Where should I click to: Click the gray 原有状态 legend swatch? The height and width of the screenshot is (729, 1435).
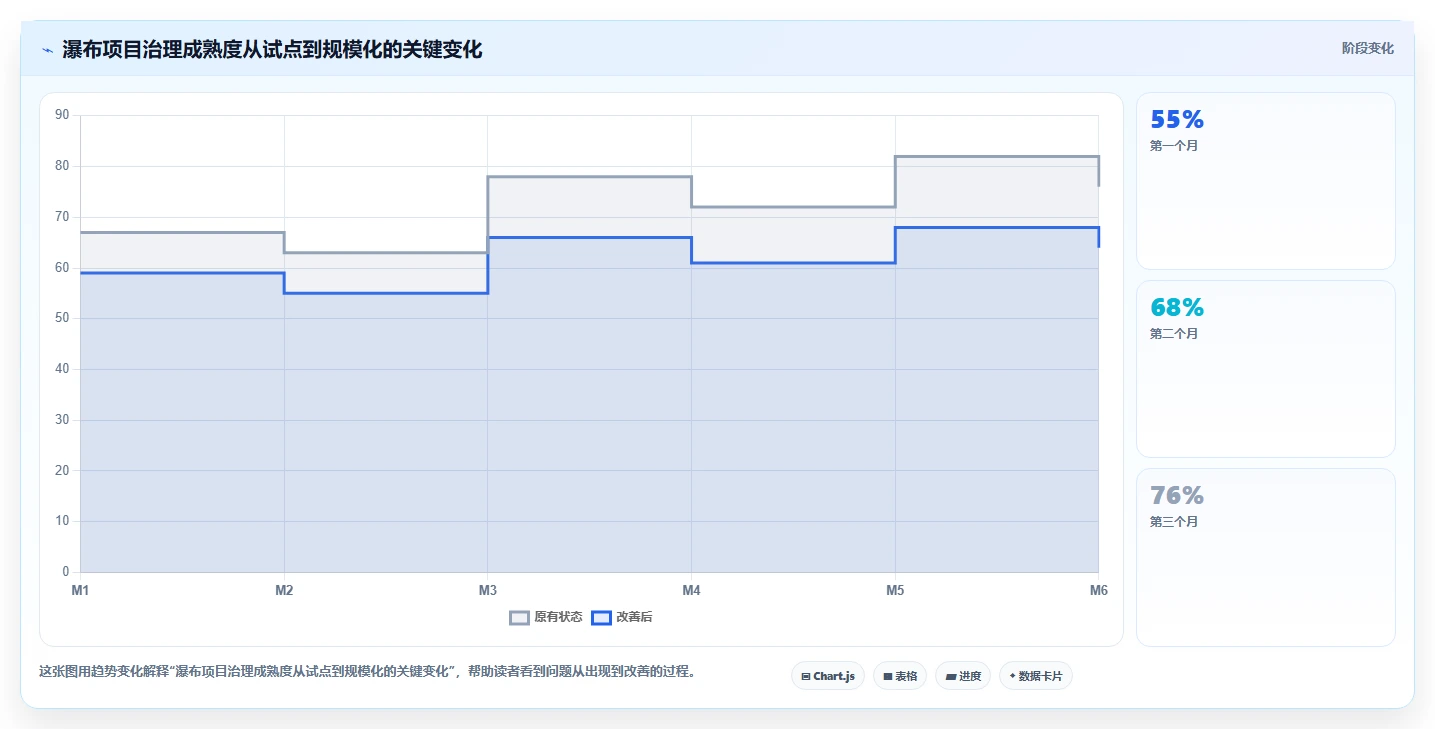pos(519,617)
